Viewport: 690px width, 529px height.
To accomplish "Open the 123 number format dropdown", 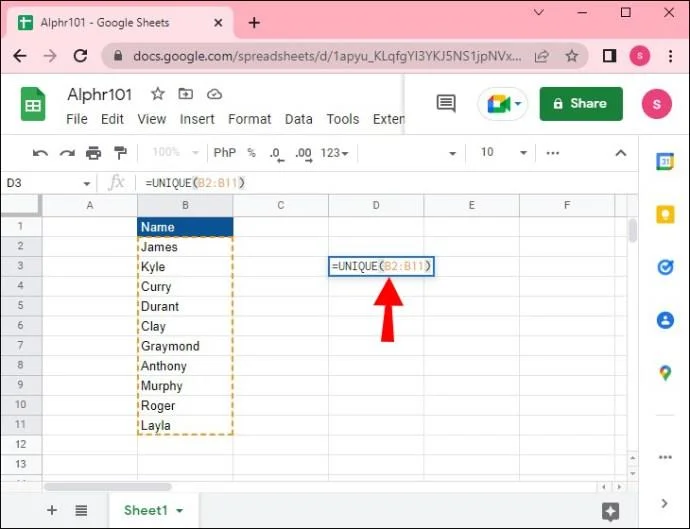I will (334, 153).
